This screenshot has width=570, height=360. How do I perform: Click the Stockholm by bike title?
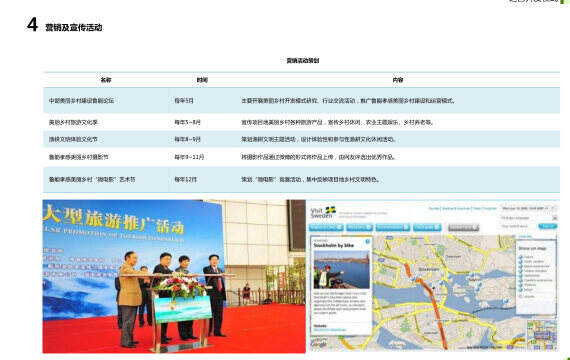333,245
